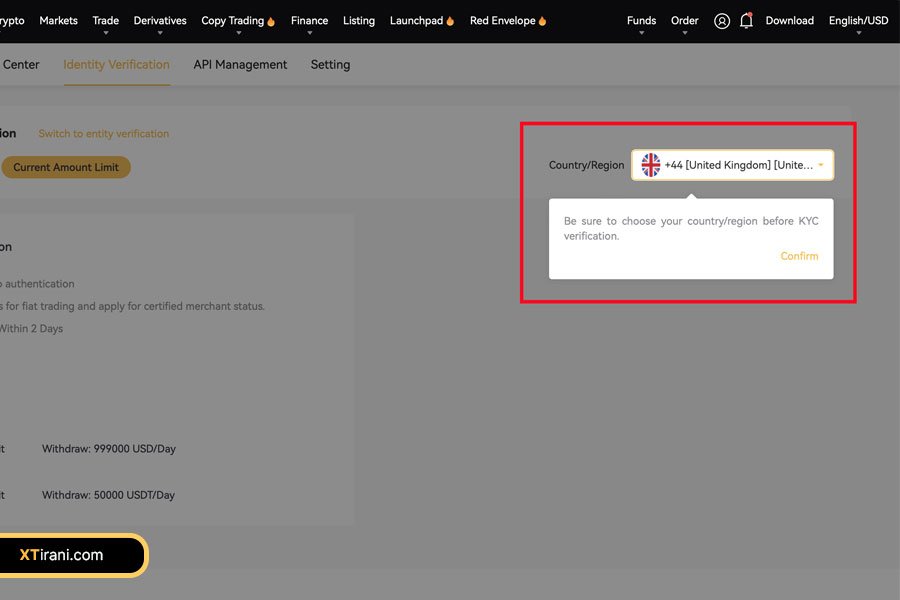Open the notification bell
Image resolution: width=900 pixels, height=600 pixels.
[746, 21]
